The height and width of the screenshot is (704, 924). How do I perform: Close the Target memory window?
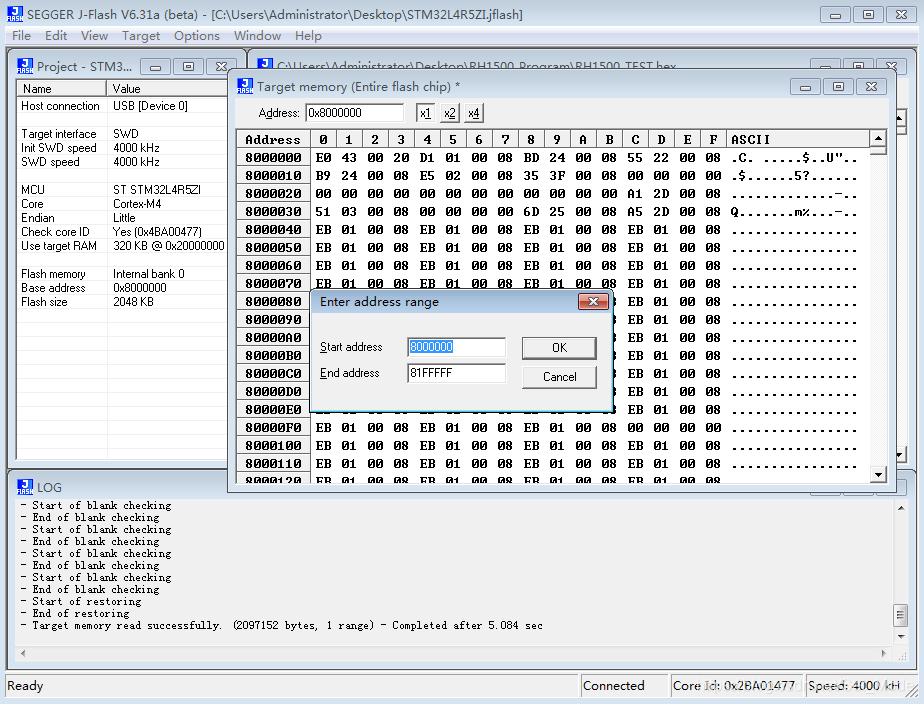tap(871, 87)
